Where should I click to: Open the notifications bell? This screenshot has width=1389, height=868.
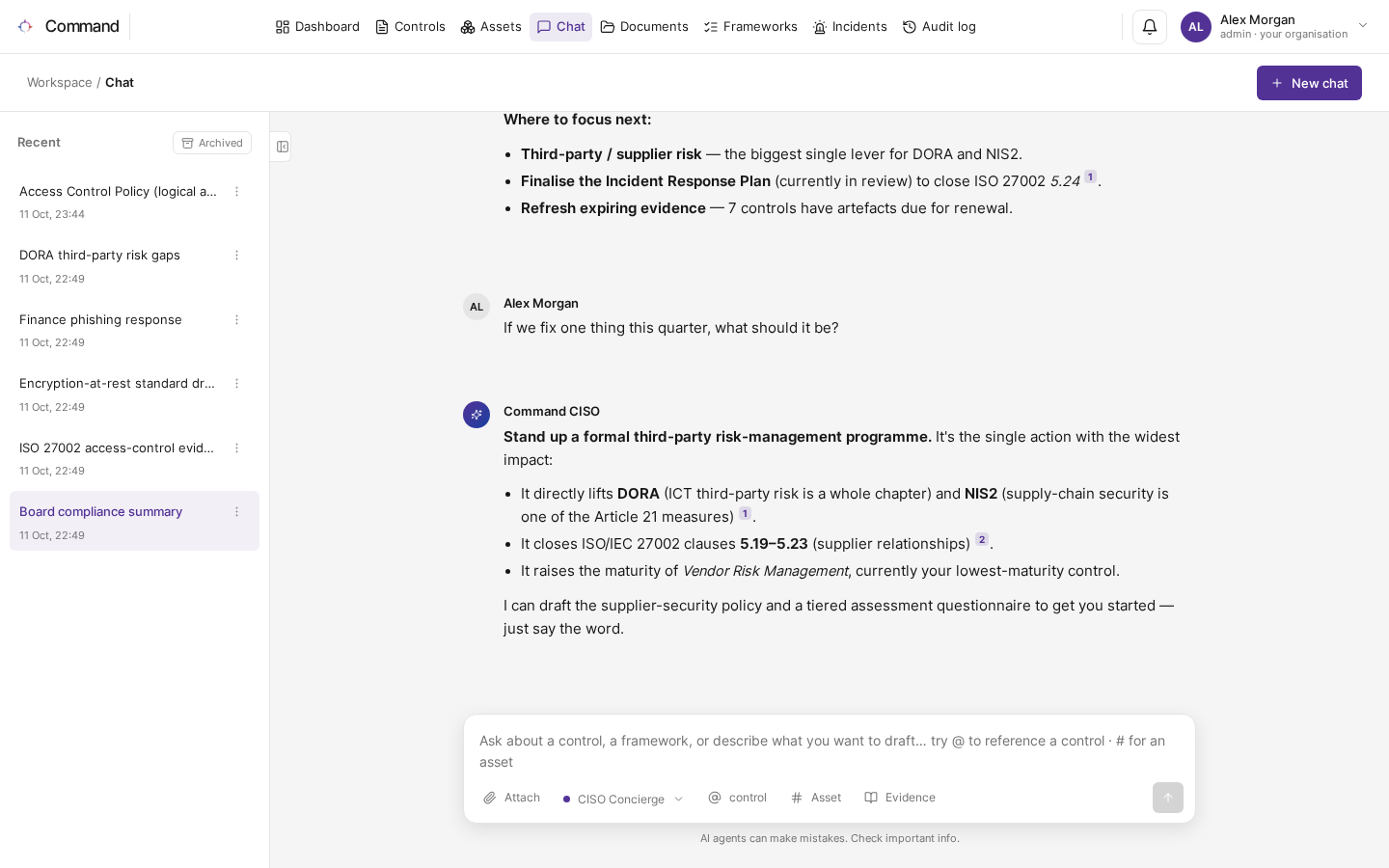(1150, 27)
